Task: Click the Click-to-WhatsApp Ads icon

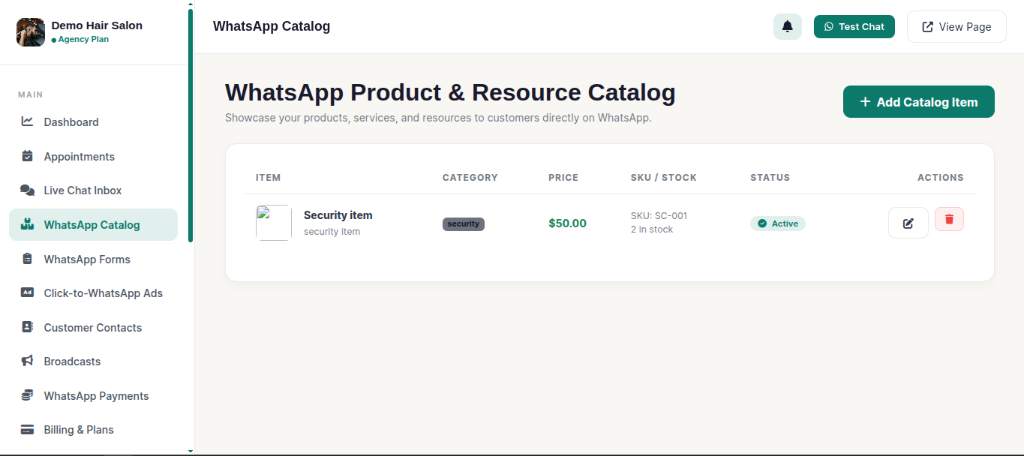Action: pyautogui.click(x=27, y=293)
